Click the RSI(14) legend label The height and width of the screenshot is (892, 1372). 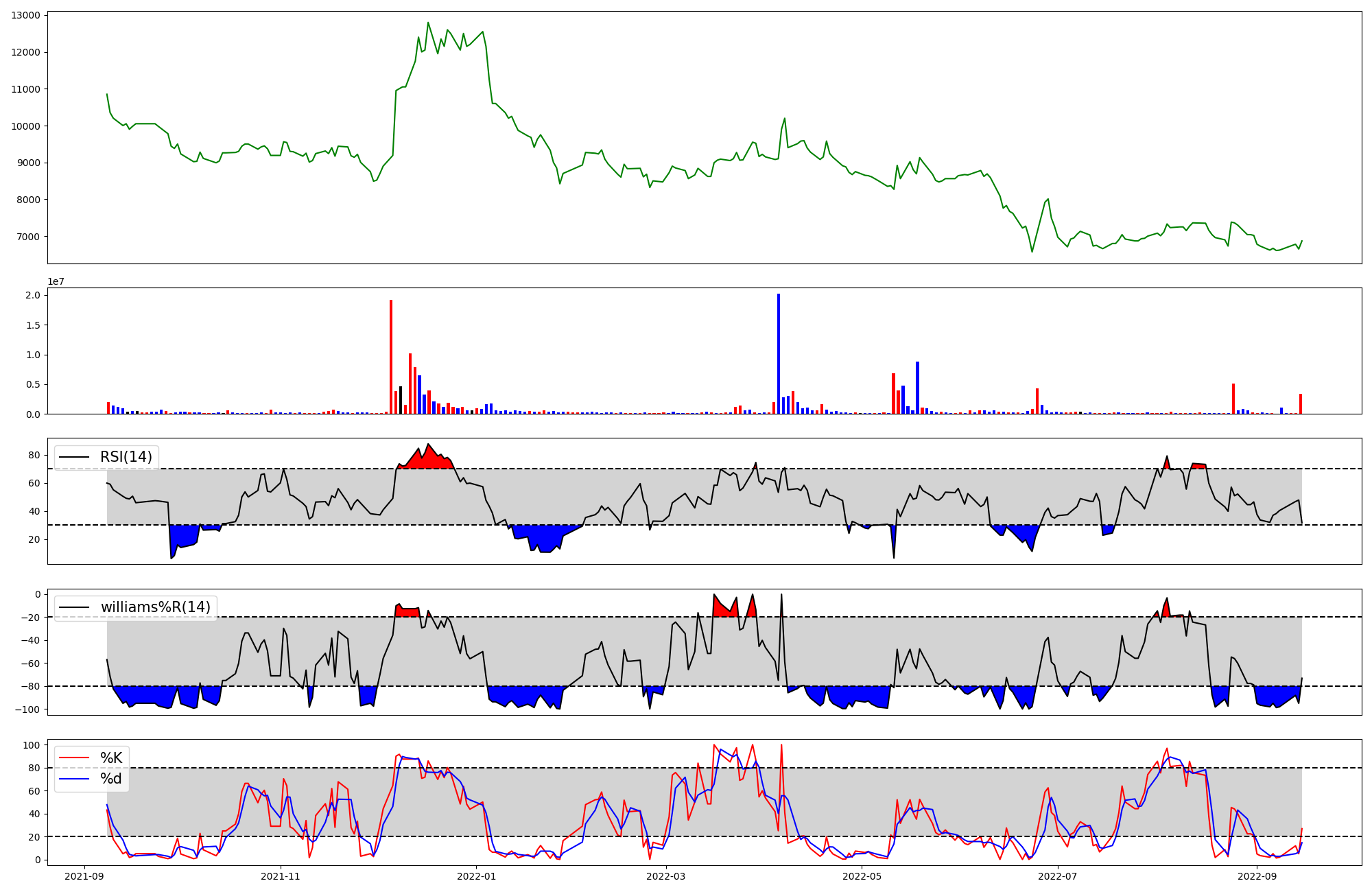(126, 457)
